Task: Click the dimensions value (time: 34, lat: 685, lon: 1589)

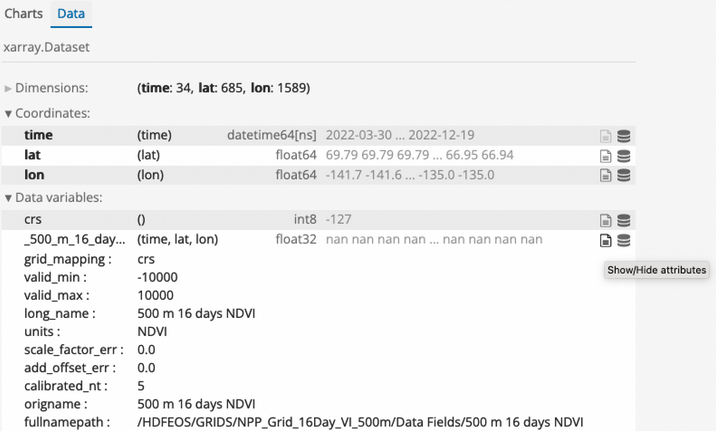Action: click(x=224, y=88)
